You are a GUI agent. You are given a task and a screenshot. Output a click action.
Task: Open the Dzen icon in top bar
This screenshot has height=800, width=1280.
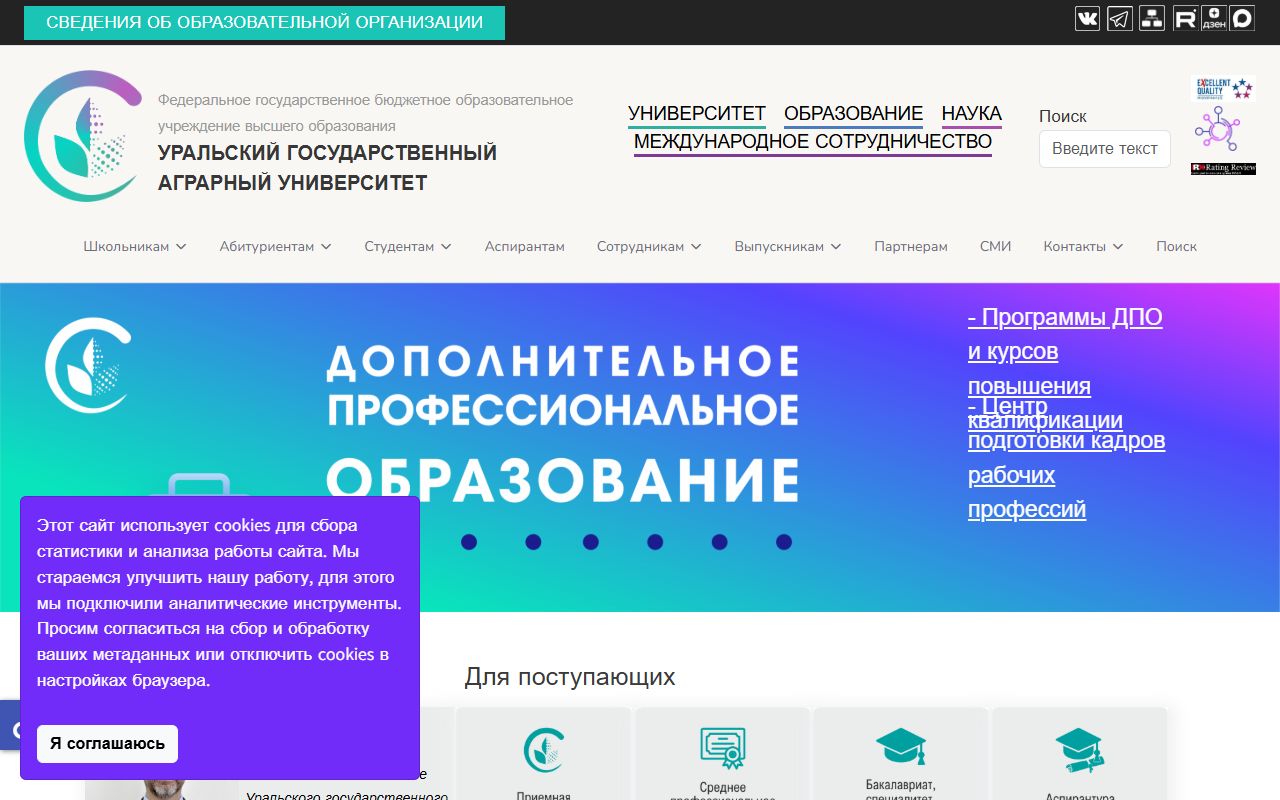1213,18
